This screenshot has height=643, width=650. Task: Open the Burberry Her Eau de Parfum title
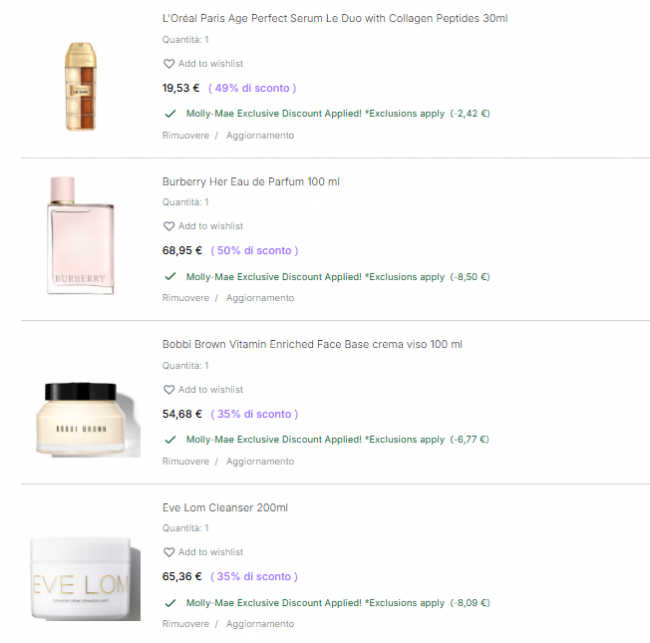251,182
